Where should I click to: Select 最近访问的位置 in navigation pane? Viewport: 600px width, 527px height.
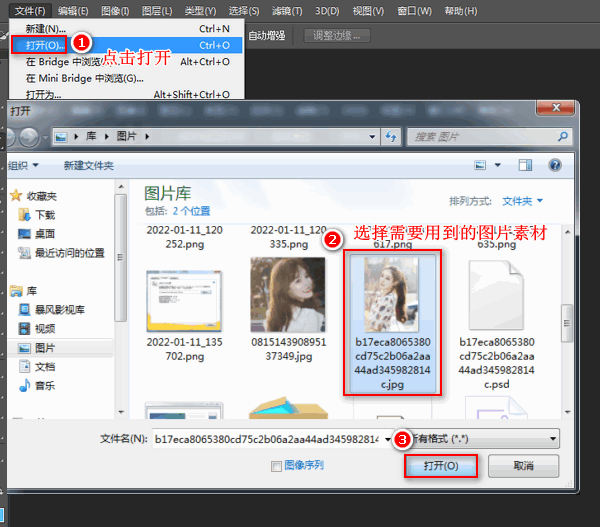[x=70, y=253]
